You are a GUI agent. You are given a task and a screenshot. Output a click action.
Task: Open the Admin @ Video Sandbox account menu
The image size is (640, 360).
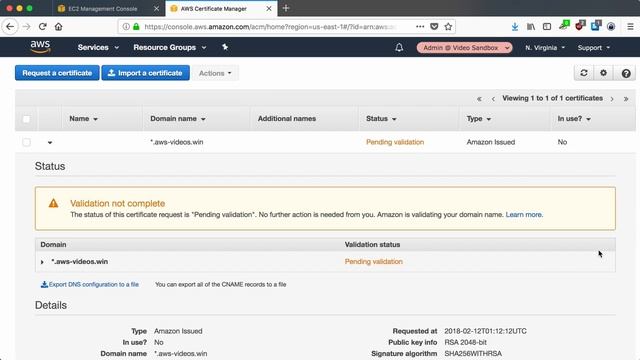464,48
